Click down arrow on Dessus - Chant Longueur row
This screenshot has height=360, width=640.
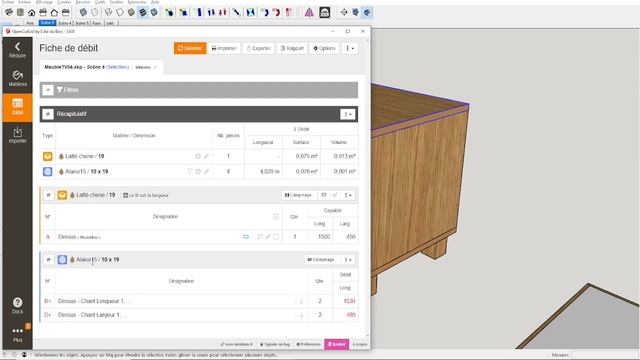pos(301,301)
